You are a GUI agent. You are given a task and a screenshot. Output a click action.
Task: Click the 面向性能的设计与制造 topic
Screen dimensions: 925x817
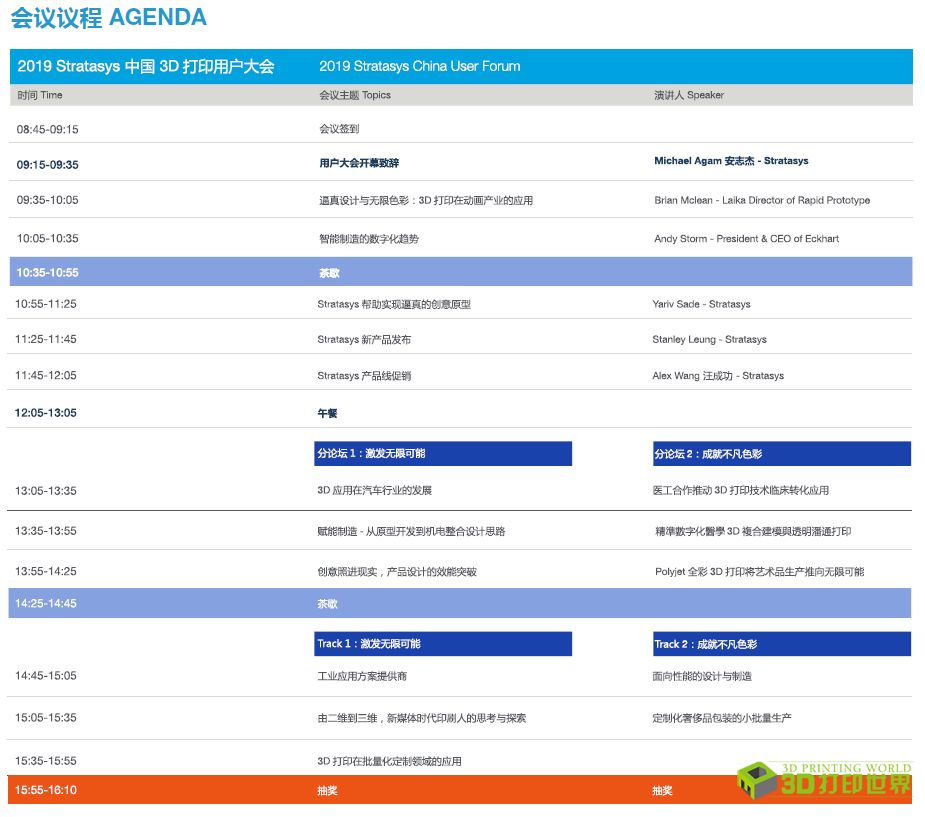pyautogui.click(x=702, y=676)
